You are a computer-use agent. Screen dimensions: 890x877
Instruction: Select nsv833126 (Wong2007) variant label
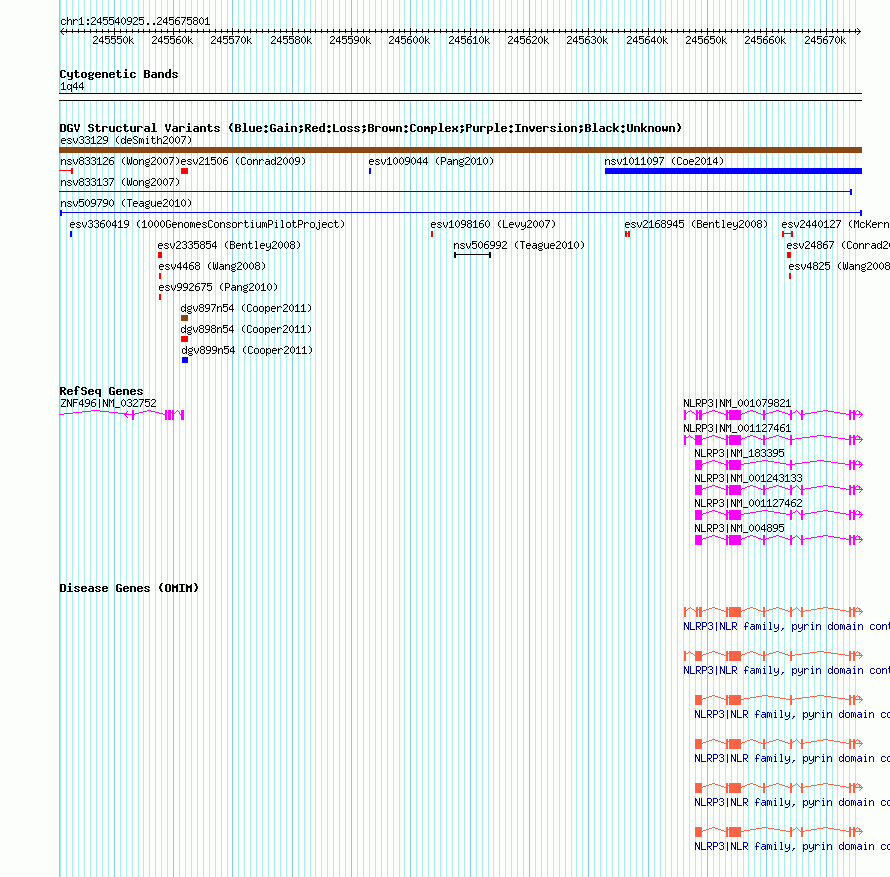coord(120,161)
